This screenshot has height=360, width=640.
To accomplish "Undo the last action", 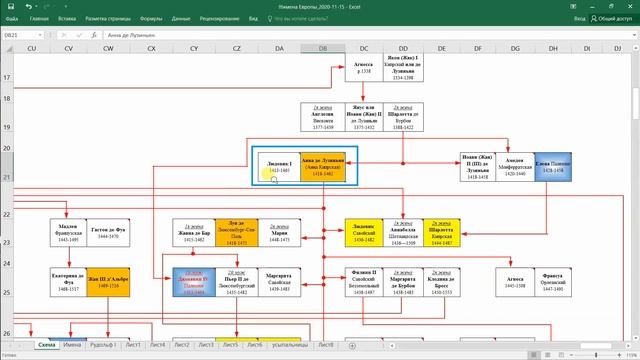I will (x=28, y=7).
